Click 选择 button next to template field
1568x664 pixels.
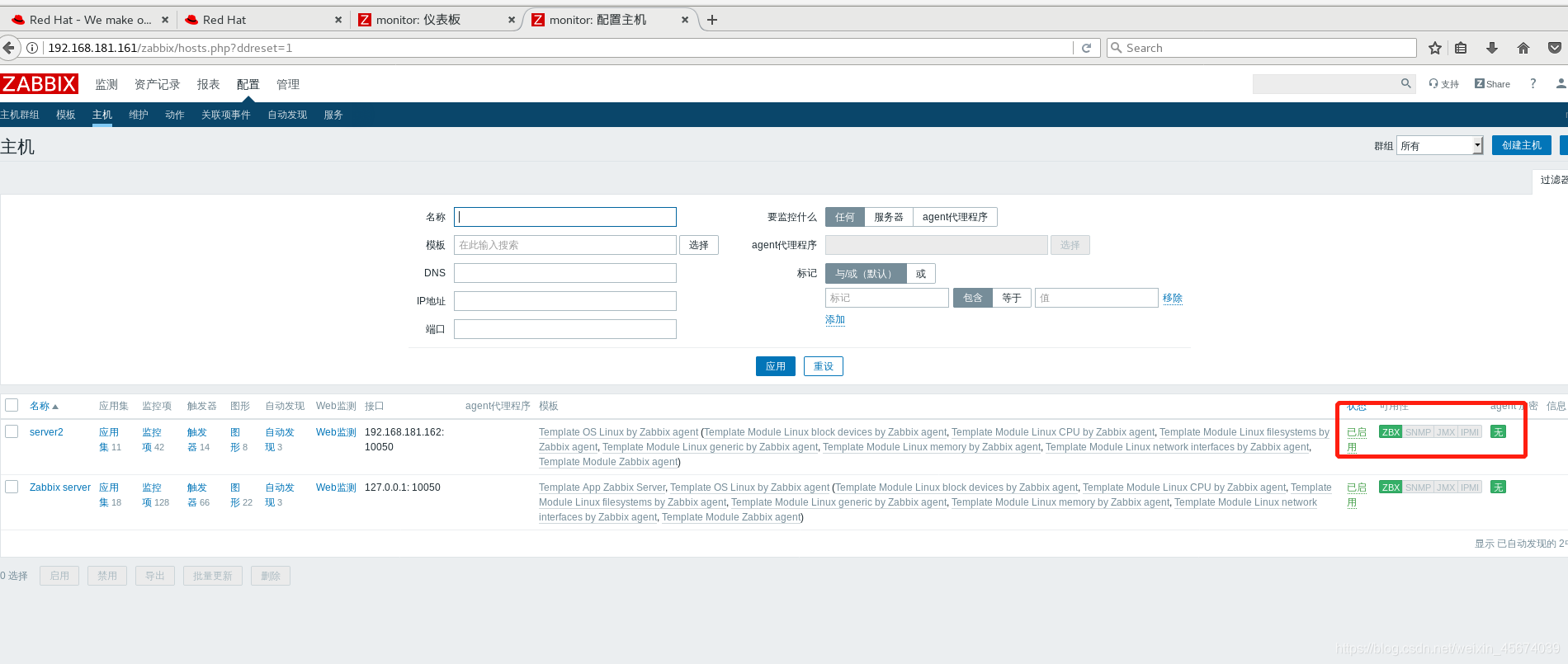point(699,245)
